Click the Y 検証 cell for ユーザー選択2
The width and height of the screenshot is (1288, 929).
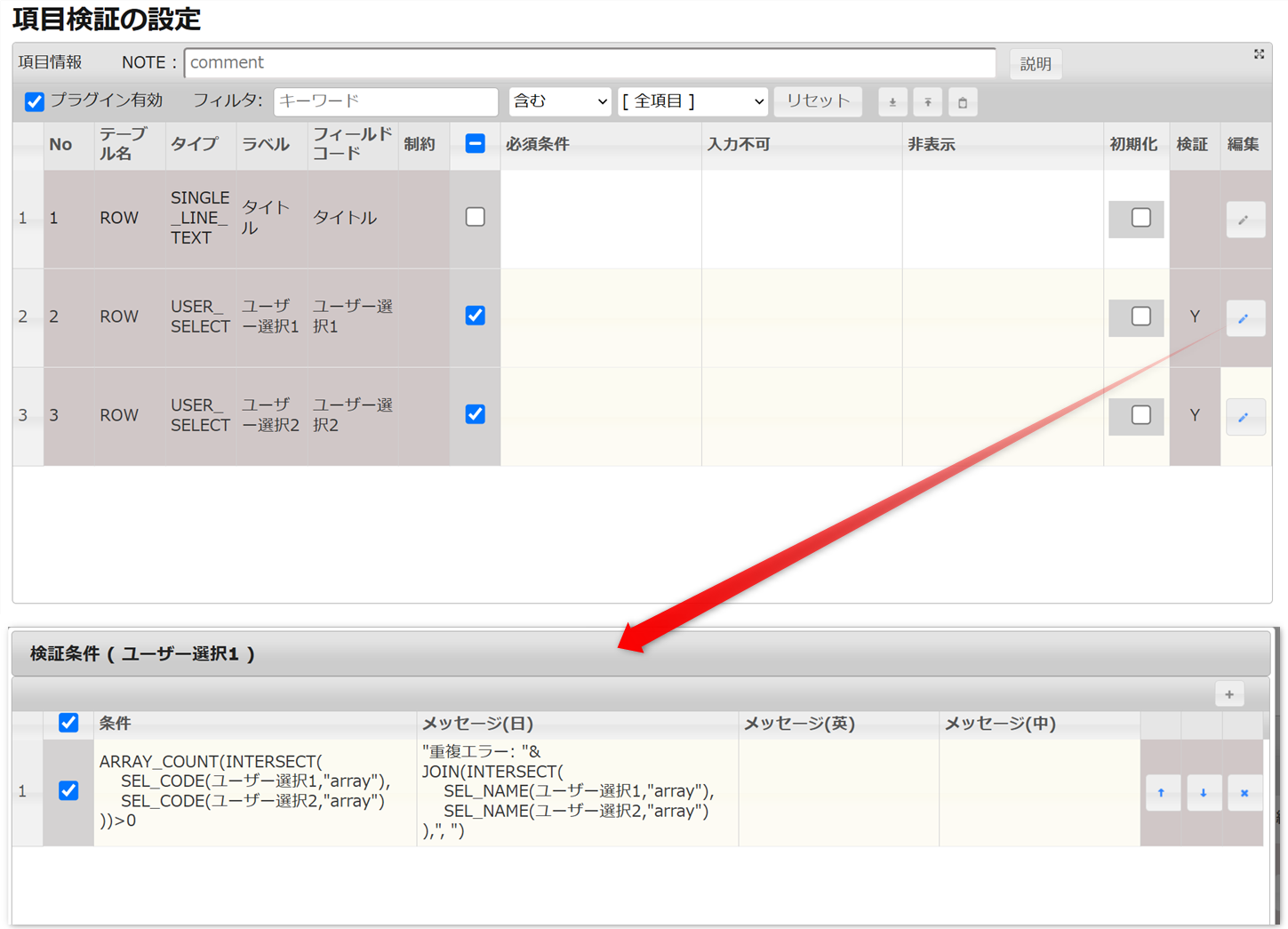click(1195, 416)
